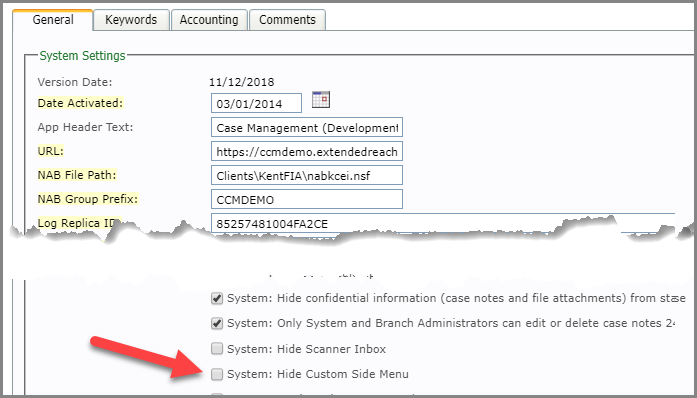Enable Hide Custom Side Menu checkbox
This screenshot has height=398, width=697.
[x=217, y=374]
